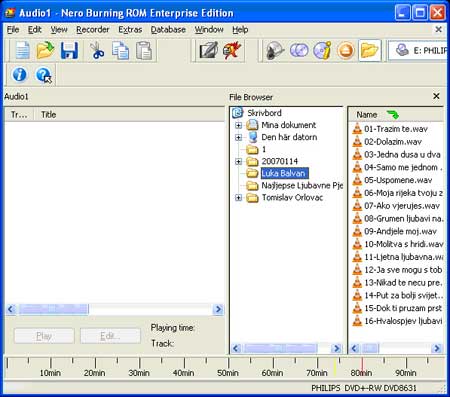Image resolution: width=450 pixels, height=397 pixels.
Task: Paste with the clipboard icon
Action: tap(144, 51)
